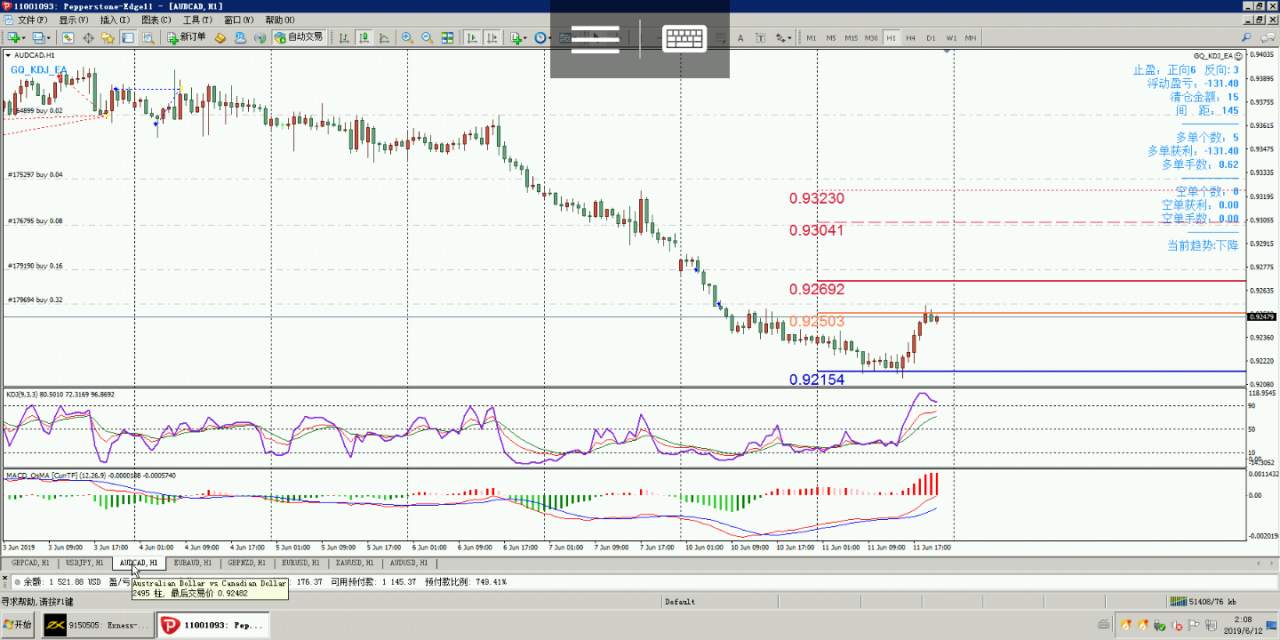The image size is (1280, 640).
Task: Click the zoom out magnifier icon
Action: pos(427,38)
